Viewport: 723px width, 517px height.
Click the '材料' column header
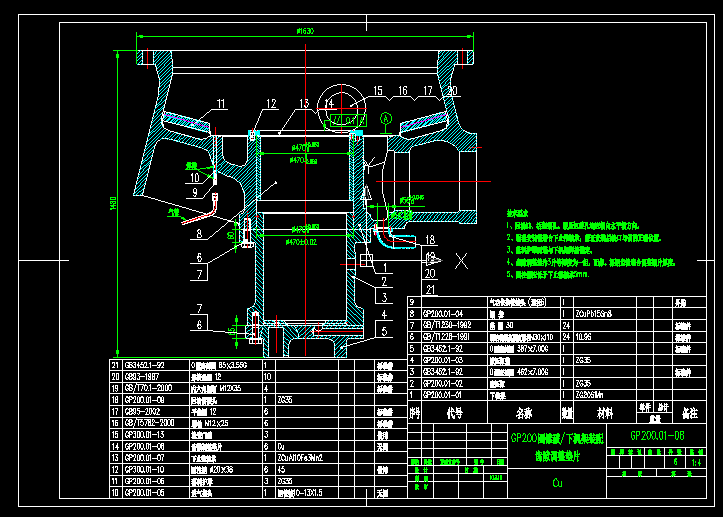(604, 413)
